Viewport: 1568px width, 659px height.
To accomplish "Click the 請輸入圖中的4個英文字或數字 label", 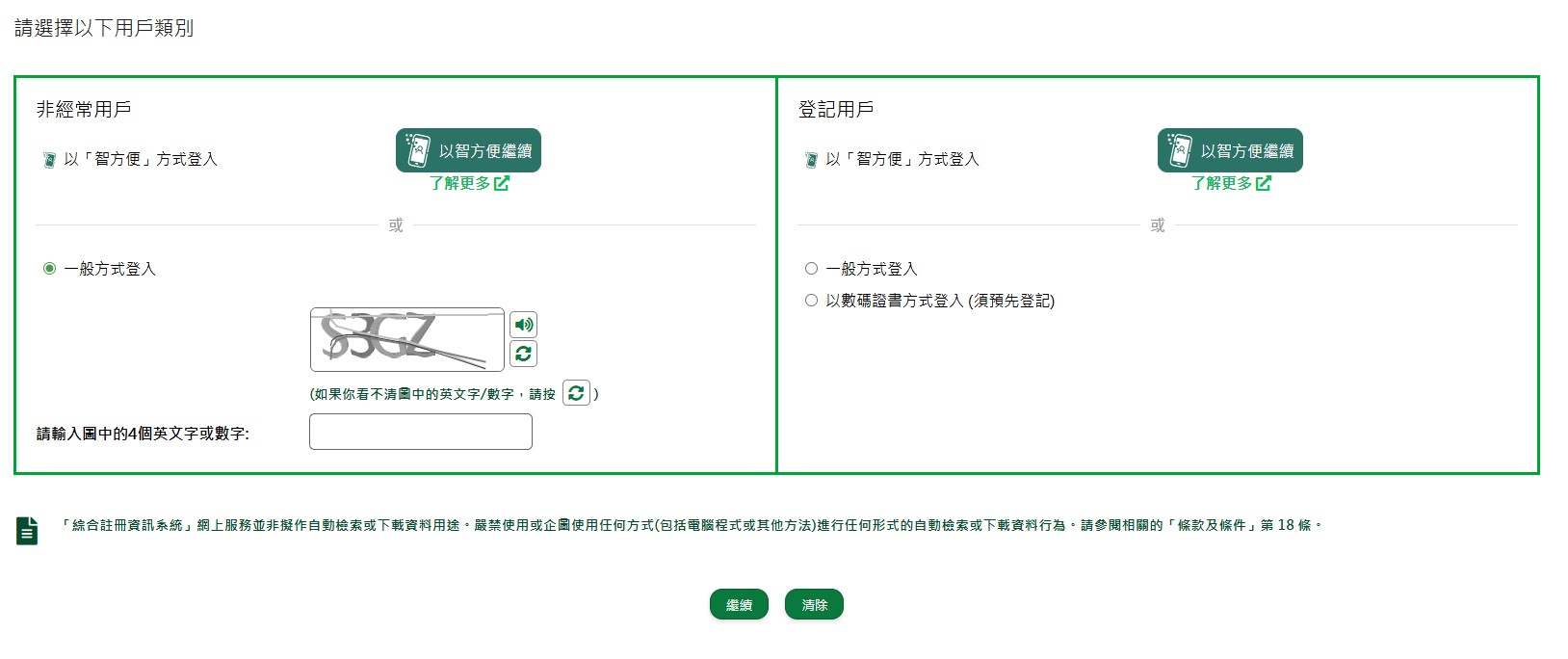I will pyautogui.click(x=143, y=434).
